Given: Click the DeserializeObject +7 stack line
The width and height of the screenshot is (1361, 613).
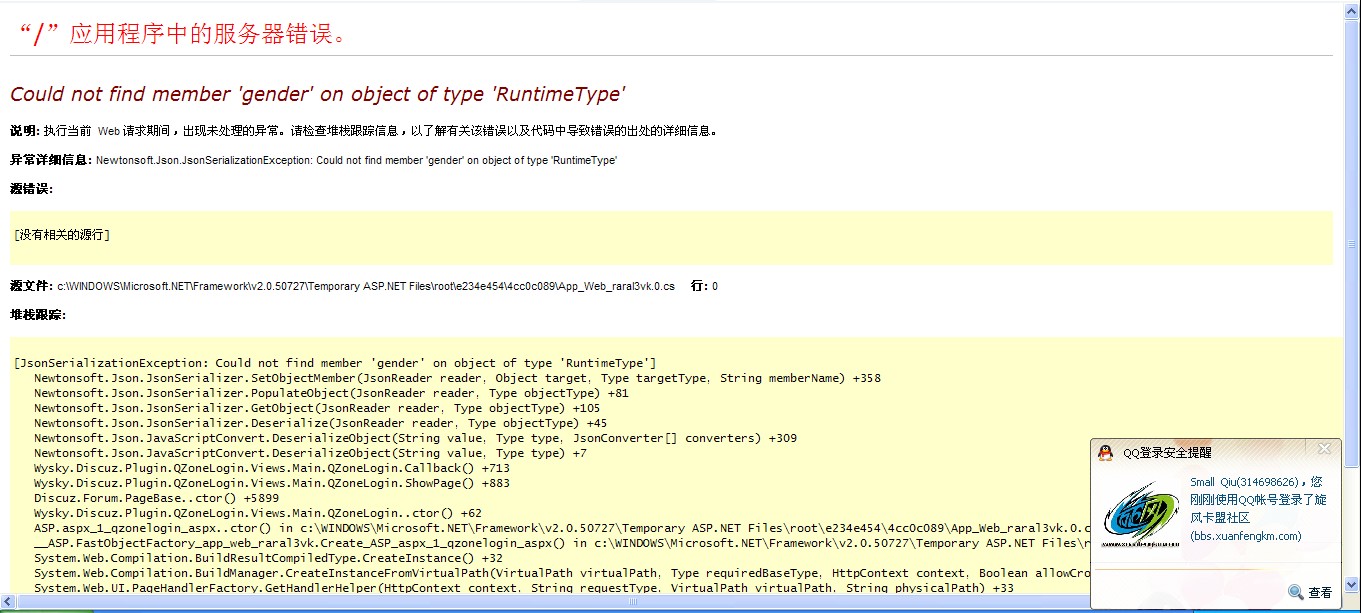Looking at the screenshot, I should [310, 453].
